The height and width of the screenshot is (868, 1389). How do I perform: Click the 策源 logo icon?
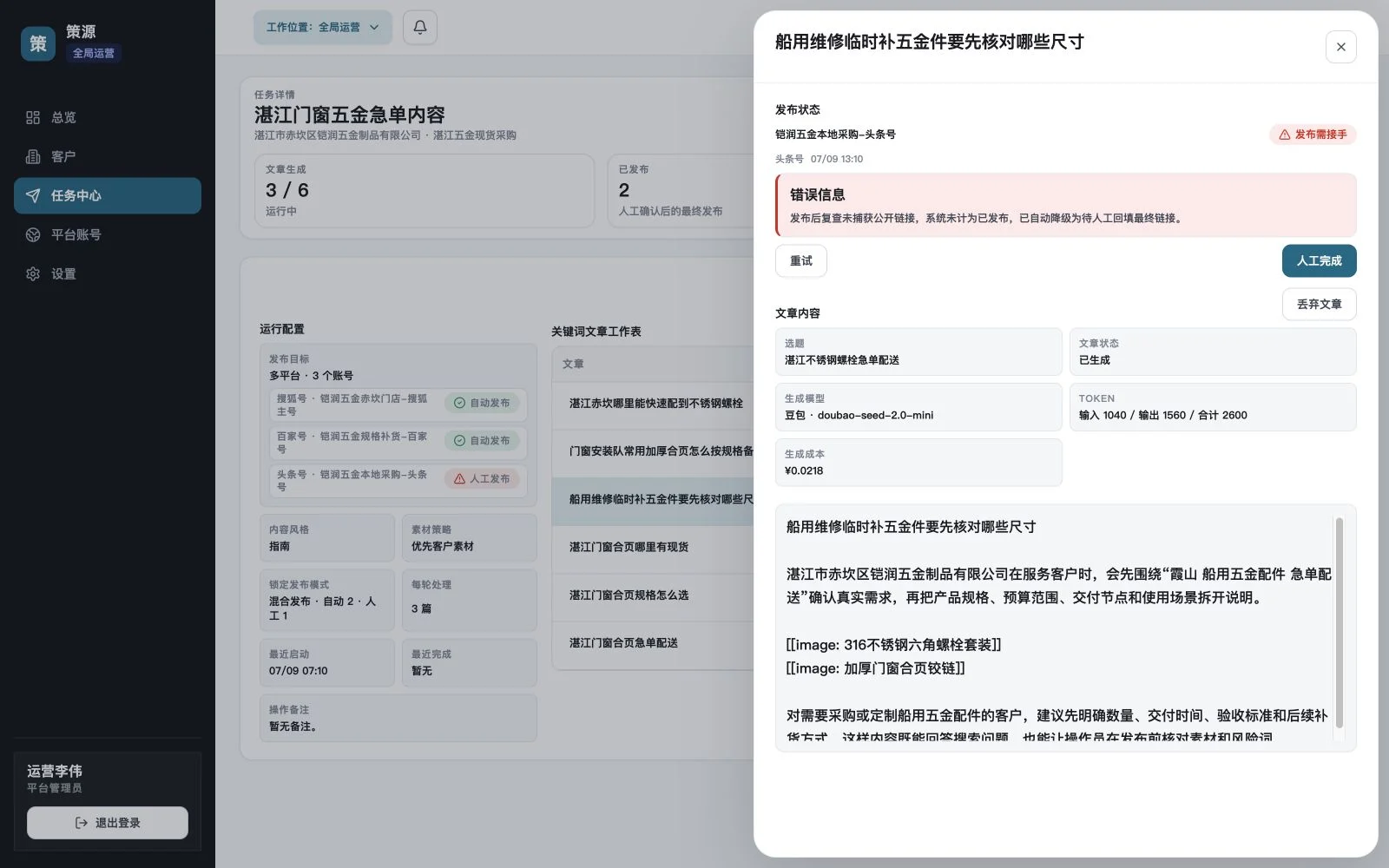(38, 43)
